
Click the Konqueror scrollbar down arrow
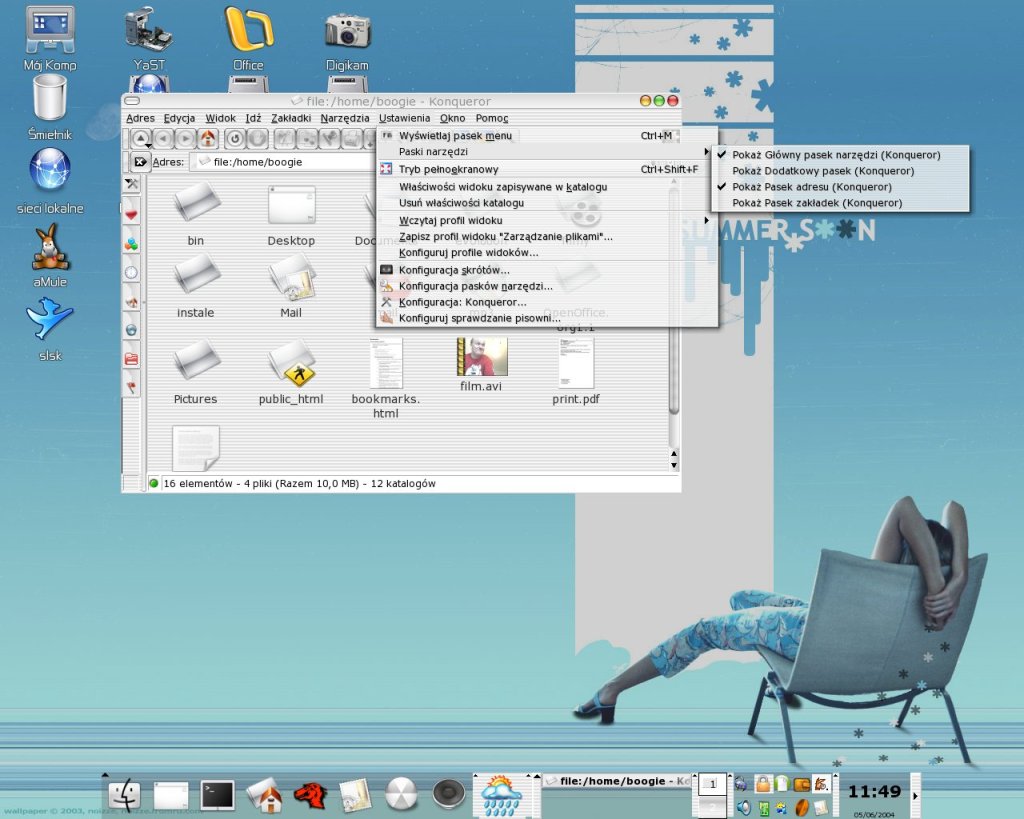[x=674, y=465]
